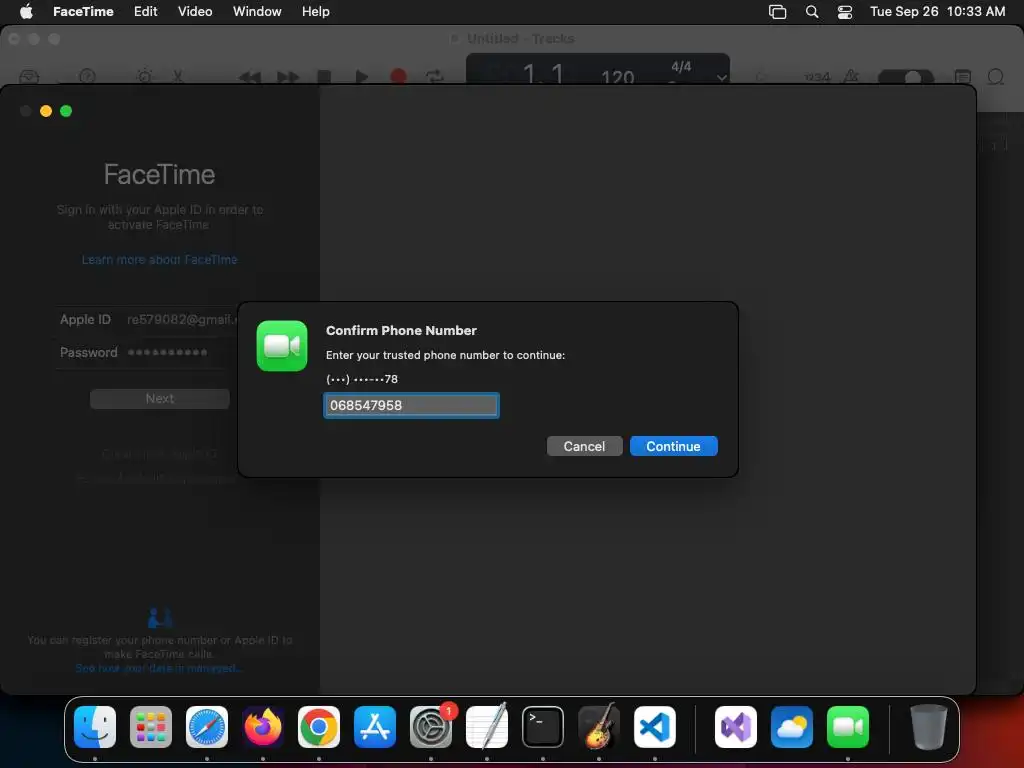Open Terminal from the Dock

543,727
